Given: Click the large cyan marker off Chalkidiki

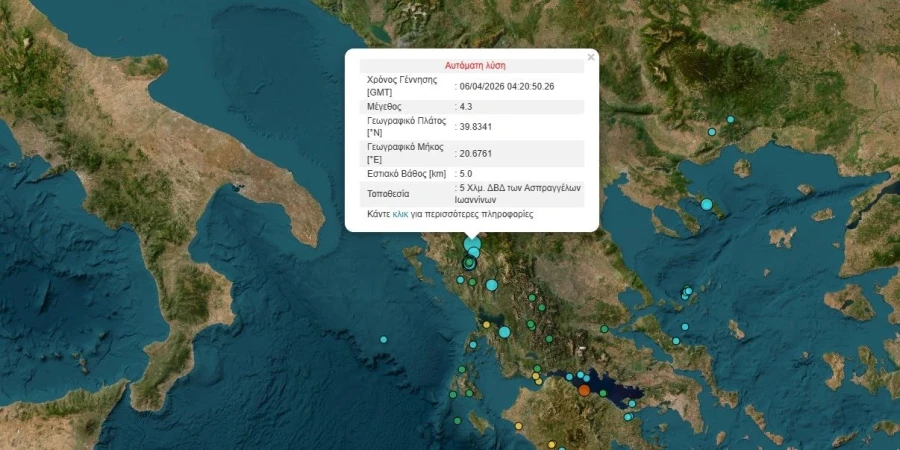Looking at the screenshot, I should pos(707,205).
